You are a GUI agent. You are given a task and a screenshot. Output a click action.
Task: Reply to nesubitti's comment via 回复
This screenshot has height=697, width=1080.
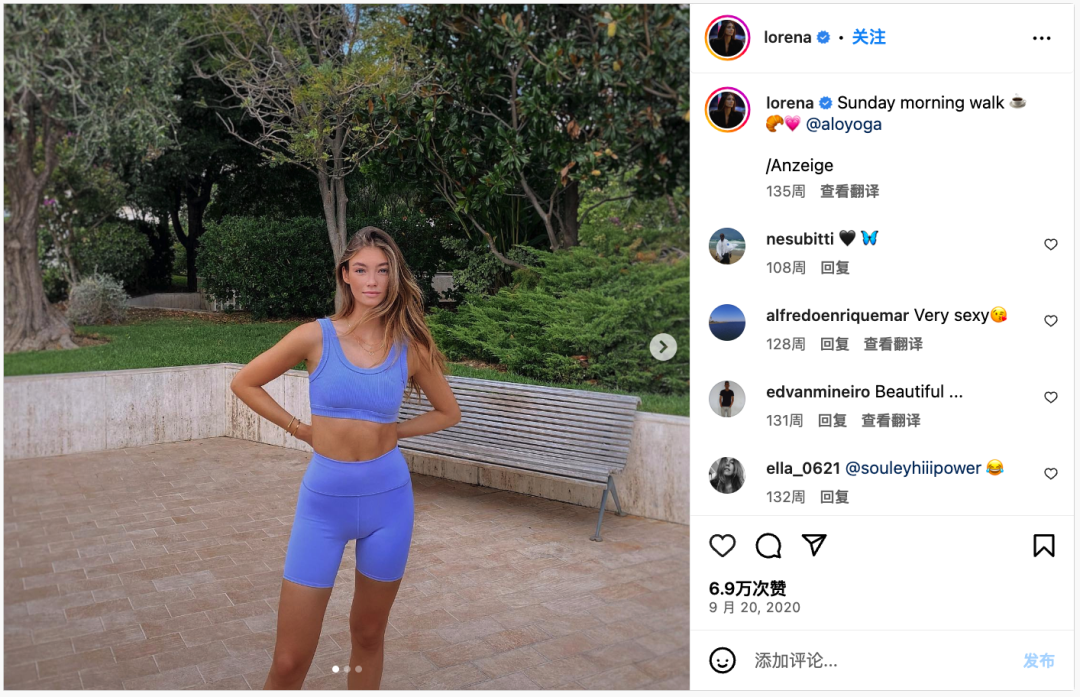pos(835,267)
